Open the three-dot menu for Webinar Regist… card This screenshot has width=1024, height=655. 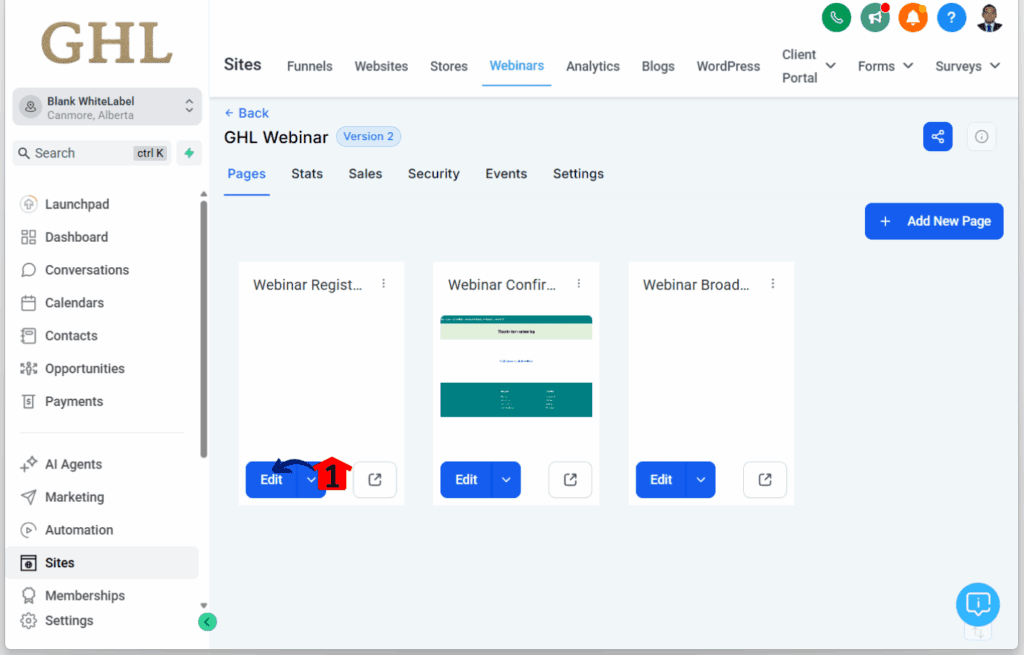[x=383, y=283]
